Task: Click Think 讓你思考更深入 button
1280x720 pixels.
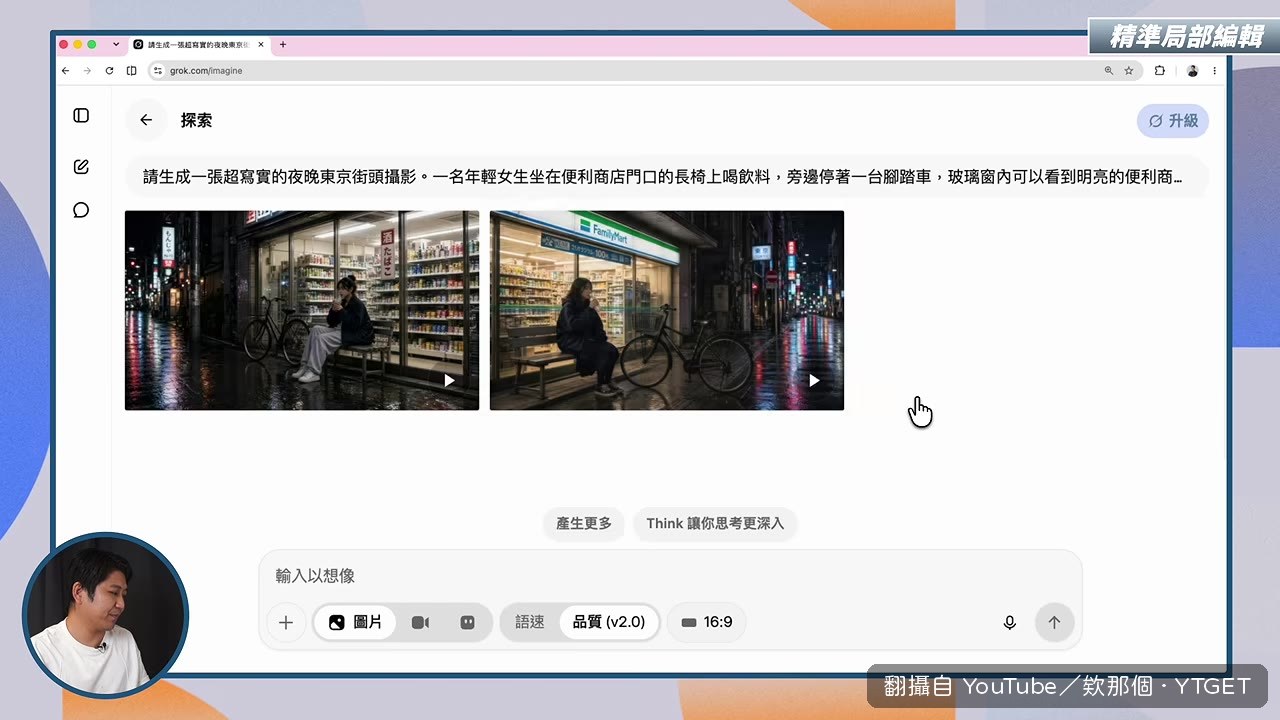Action: click(715, 523)
